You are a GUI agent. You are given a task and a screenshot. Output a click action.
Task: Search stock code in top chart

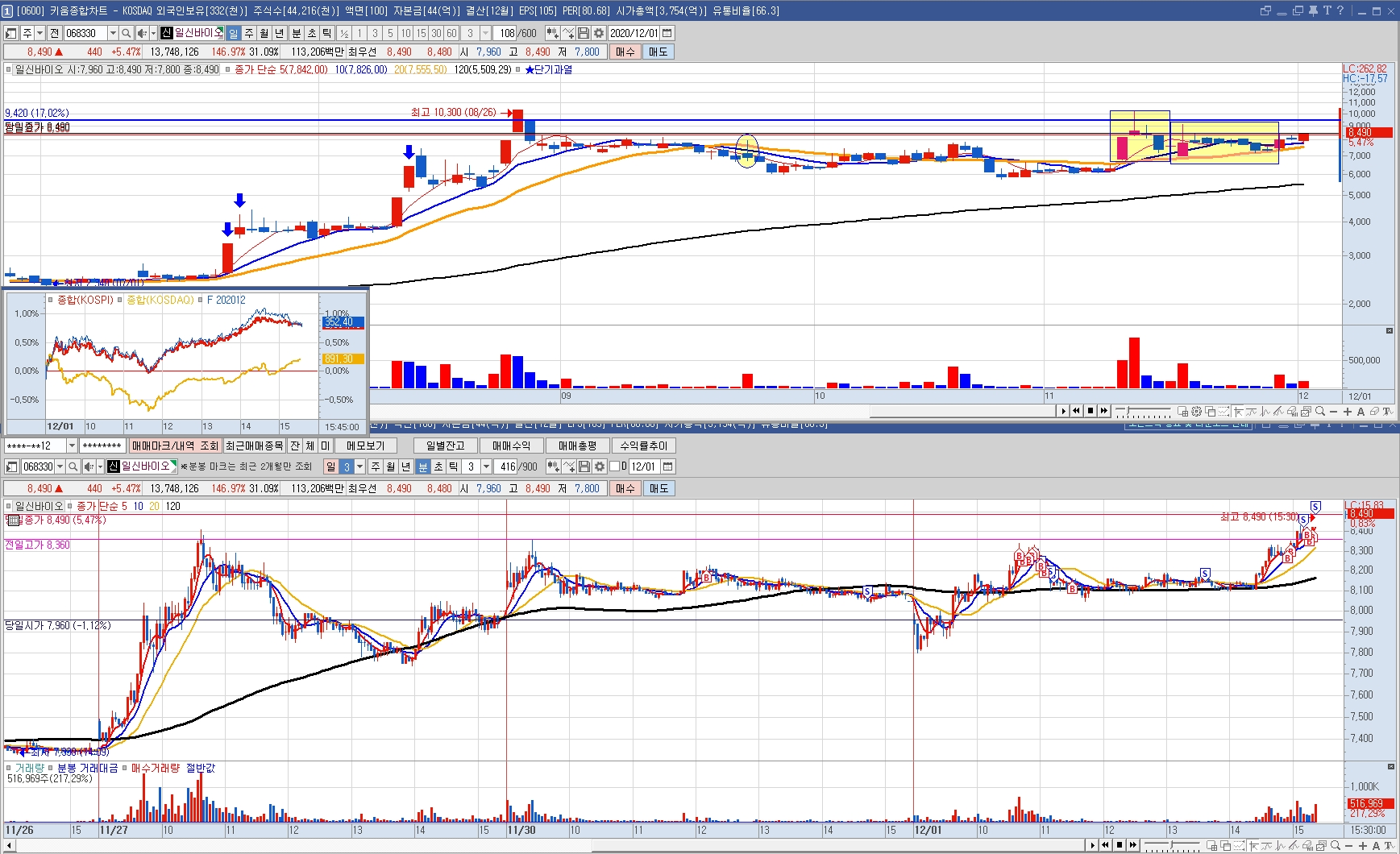click(x=126, y=33)
